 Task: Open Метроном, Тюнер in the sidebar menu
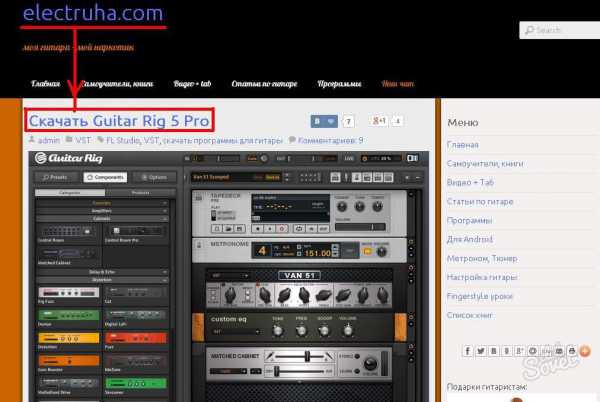tap(482, 259)
